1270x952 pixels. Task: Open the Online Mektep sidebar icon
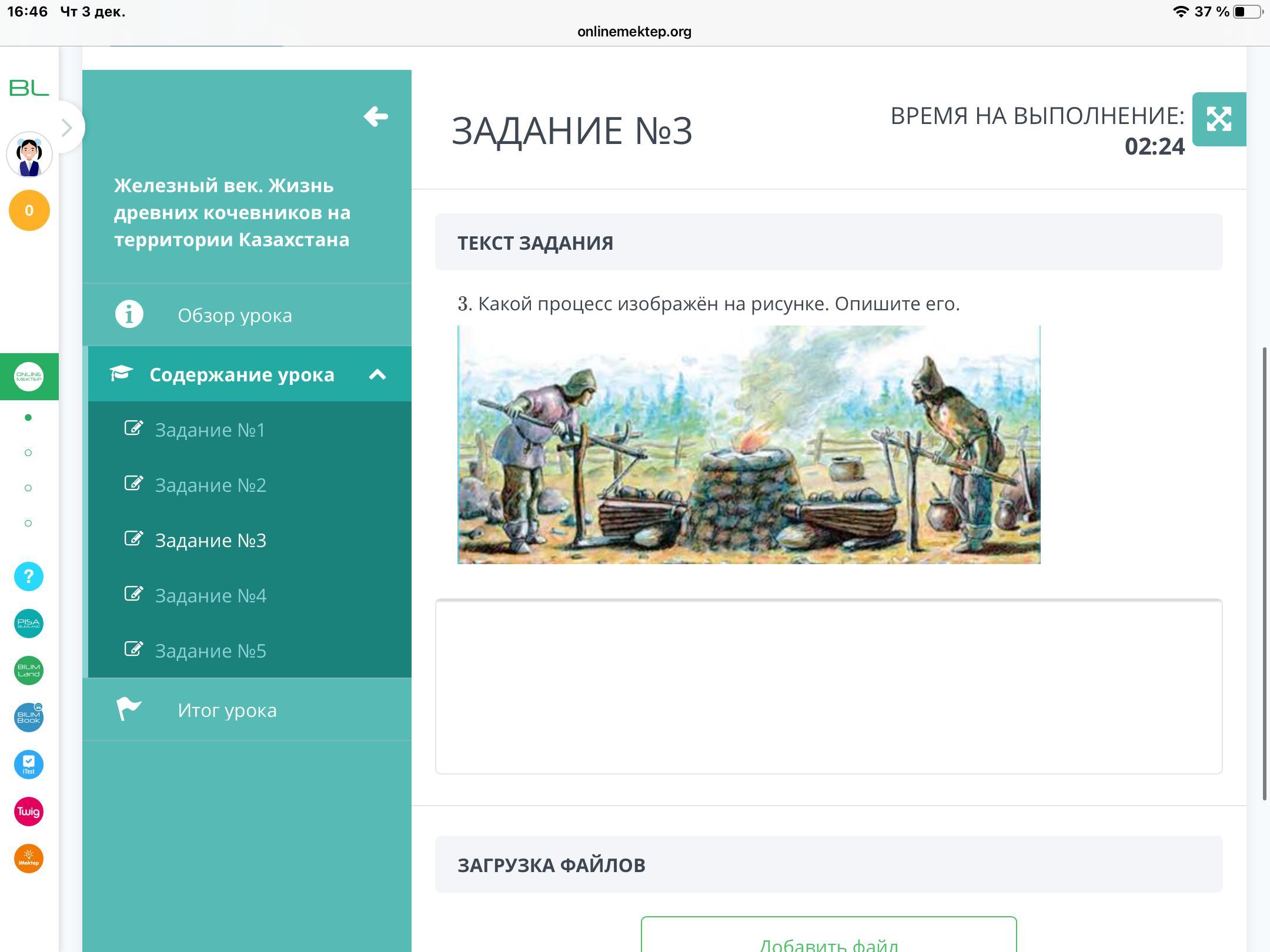[x=29, y=377]
